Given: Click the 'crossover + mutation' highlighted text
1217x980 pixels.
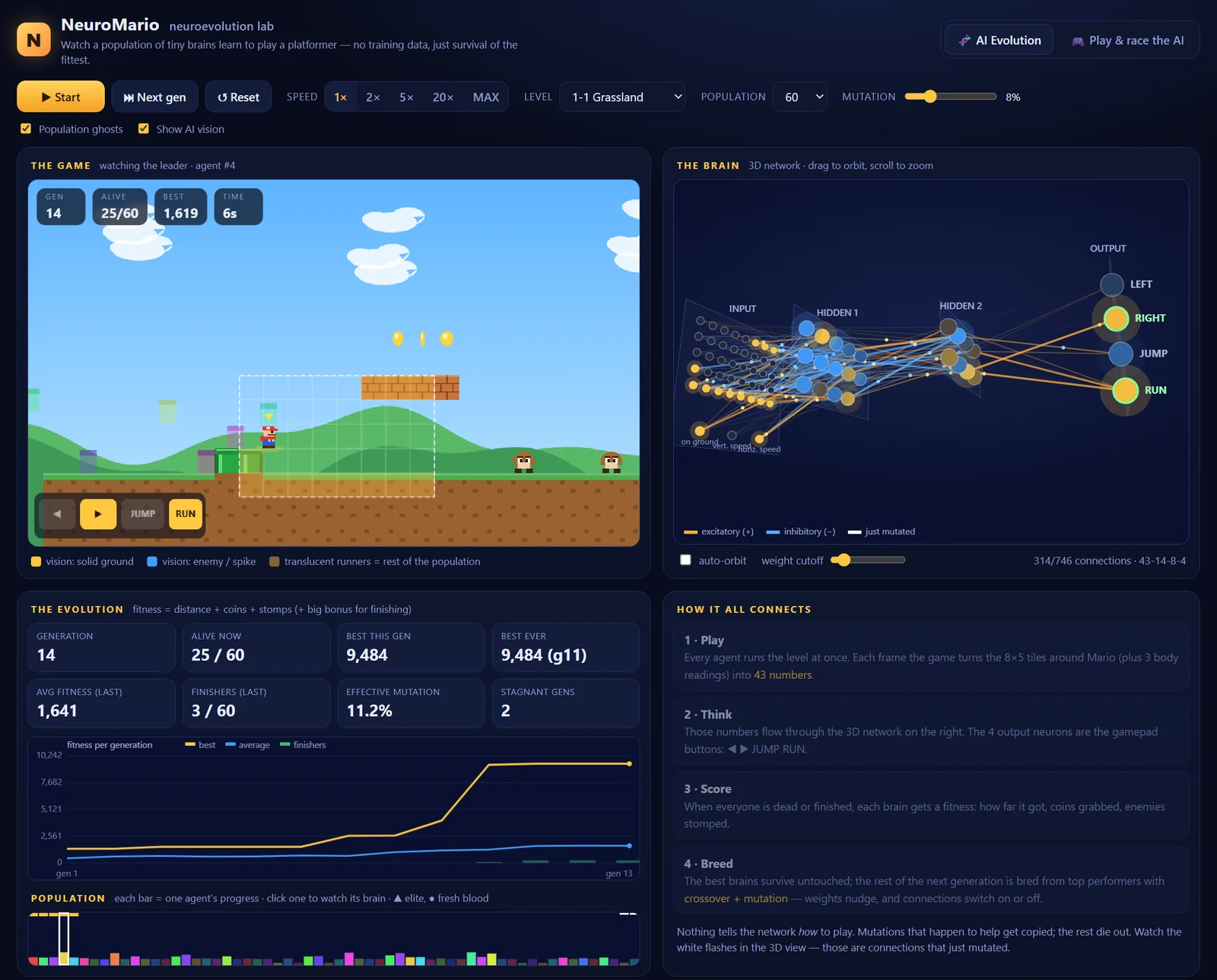Looking at the screenshot, I should (736, 899).
